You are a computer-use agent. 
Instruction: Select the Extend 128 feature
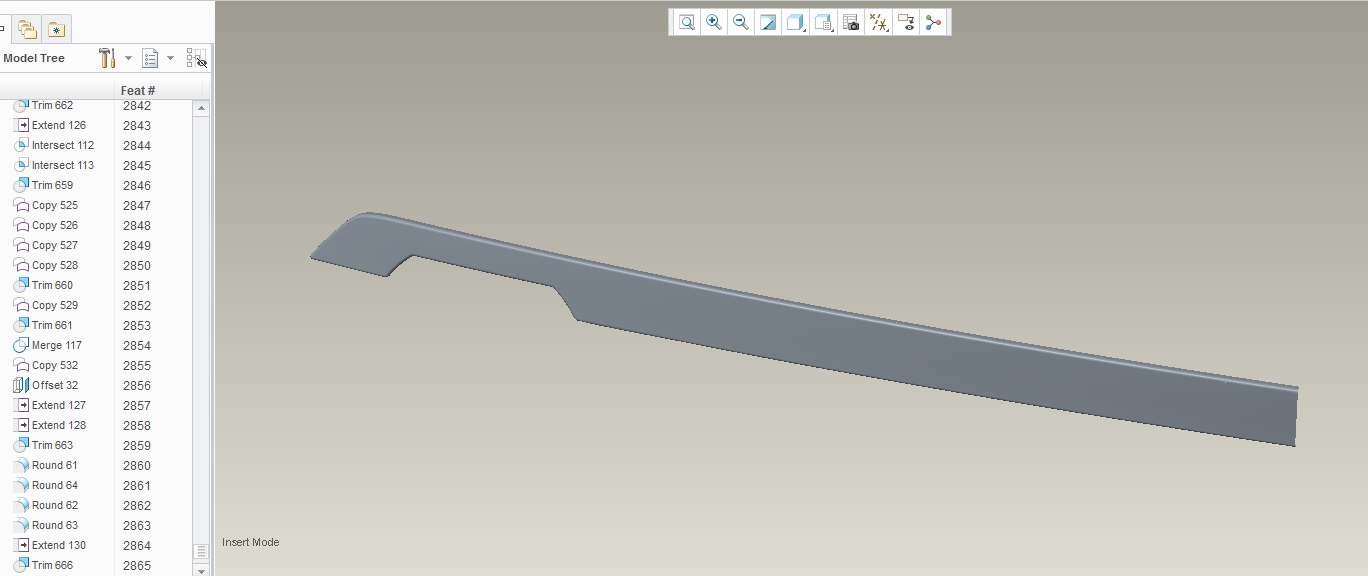(50, 425)
